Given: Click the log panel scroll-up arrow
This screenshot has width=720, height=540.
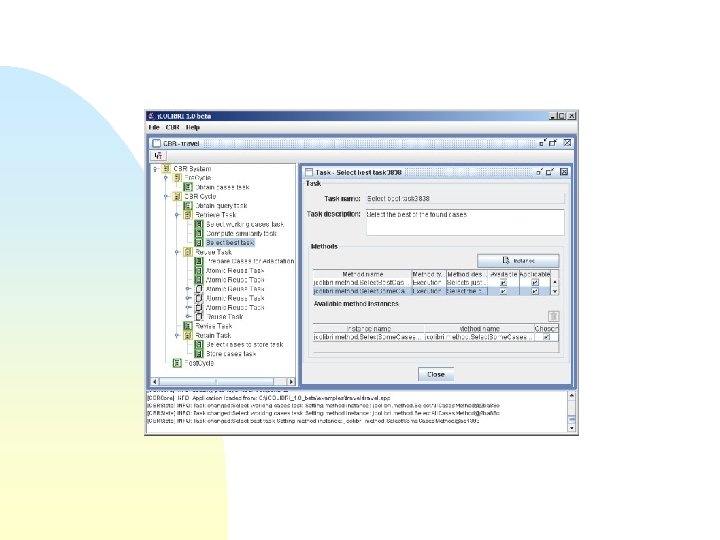Looking at the screenshot, I should (x=572, y=395).
